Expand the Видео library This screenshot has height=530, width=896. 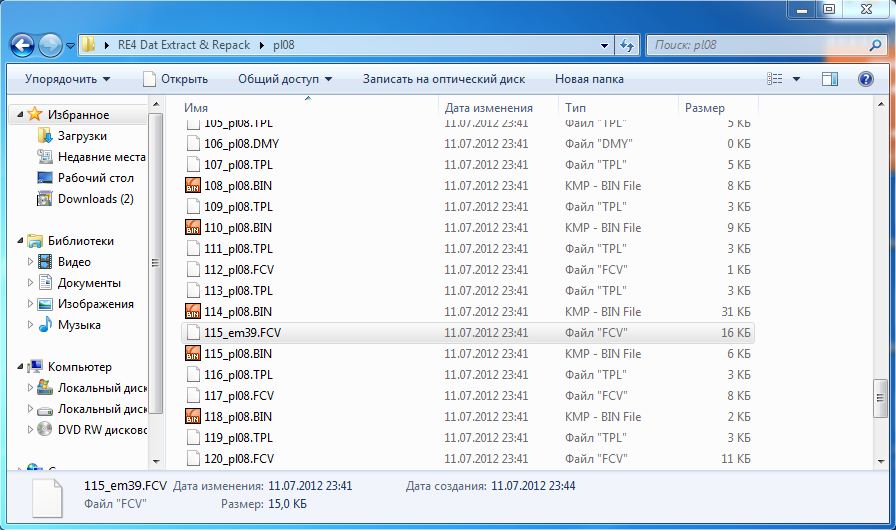click(x=30, y=262)
